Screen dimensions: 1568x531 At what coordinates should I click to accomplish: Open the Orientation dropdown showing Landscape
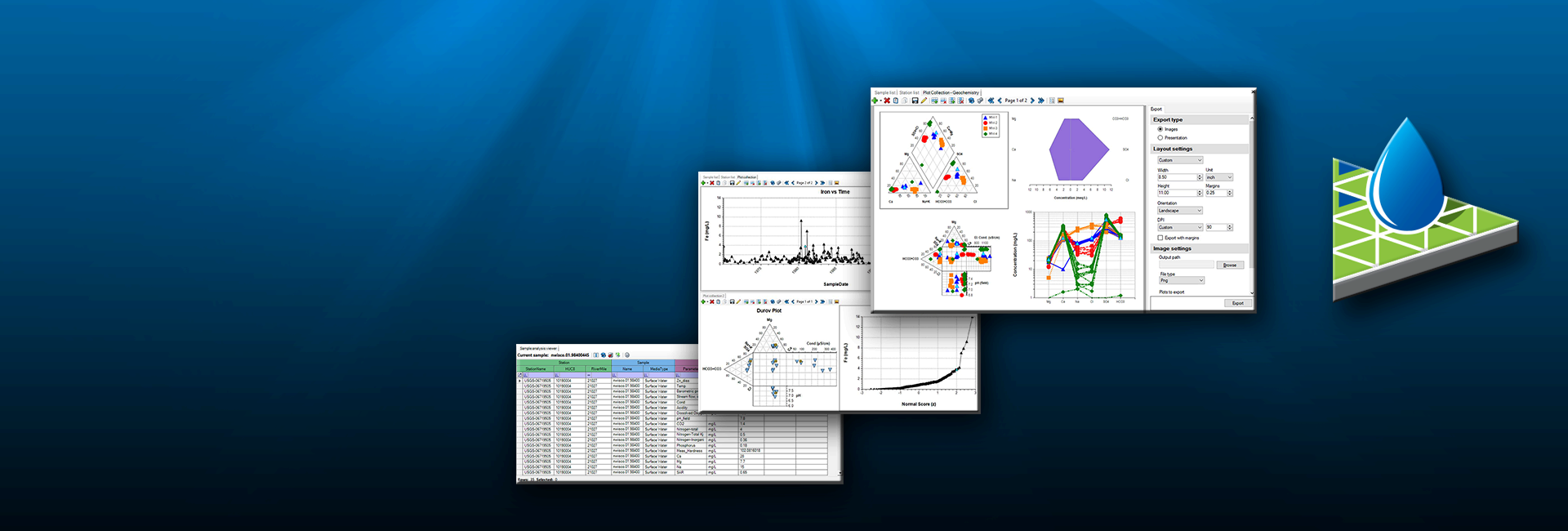click(x=1179, y=211)
